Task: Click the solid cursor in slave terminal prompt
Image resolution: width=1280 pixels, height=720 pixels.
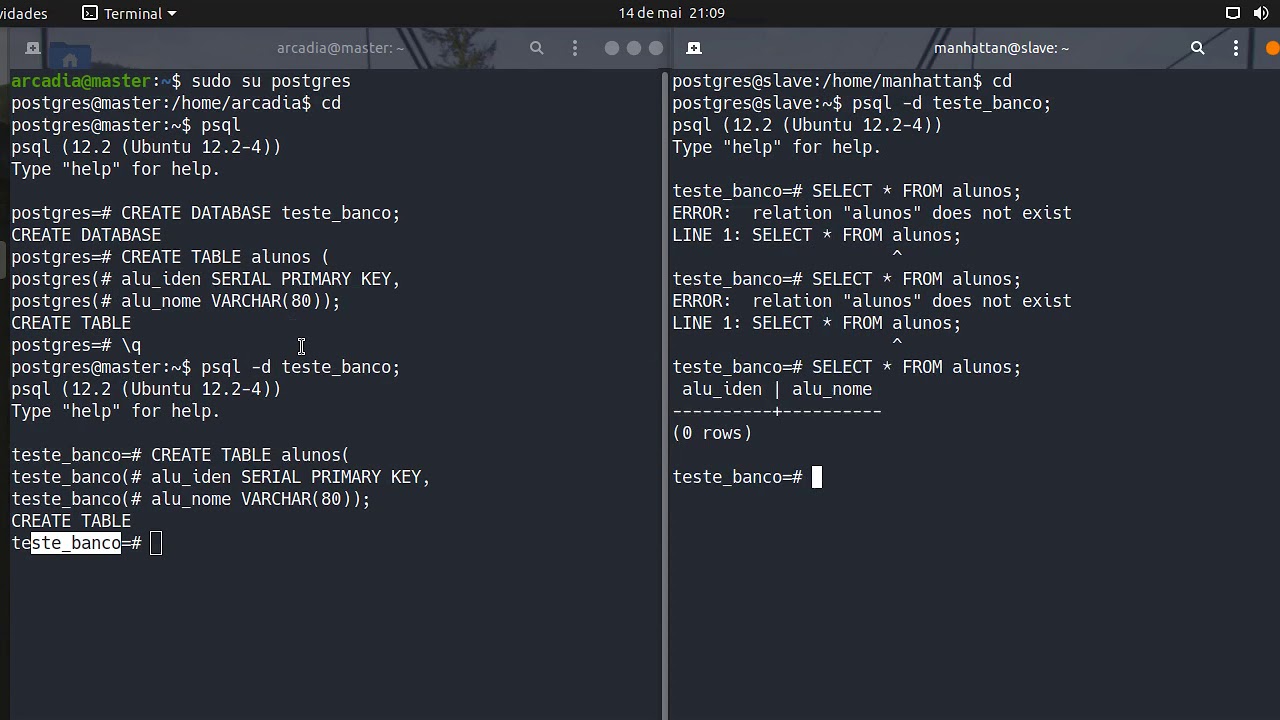Action: pyautogui.click(x=817, y=477)
